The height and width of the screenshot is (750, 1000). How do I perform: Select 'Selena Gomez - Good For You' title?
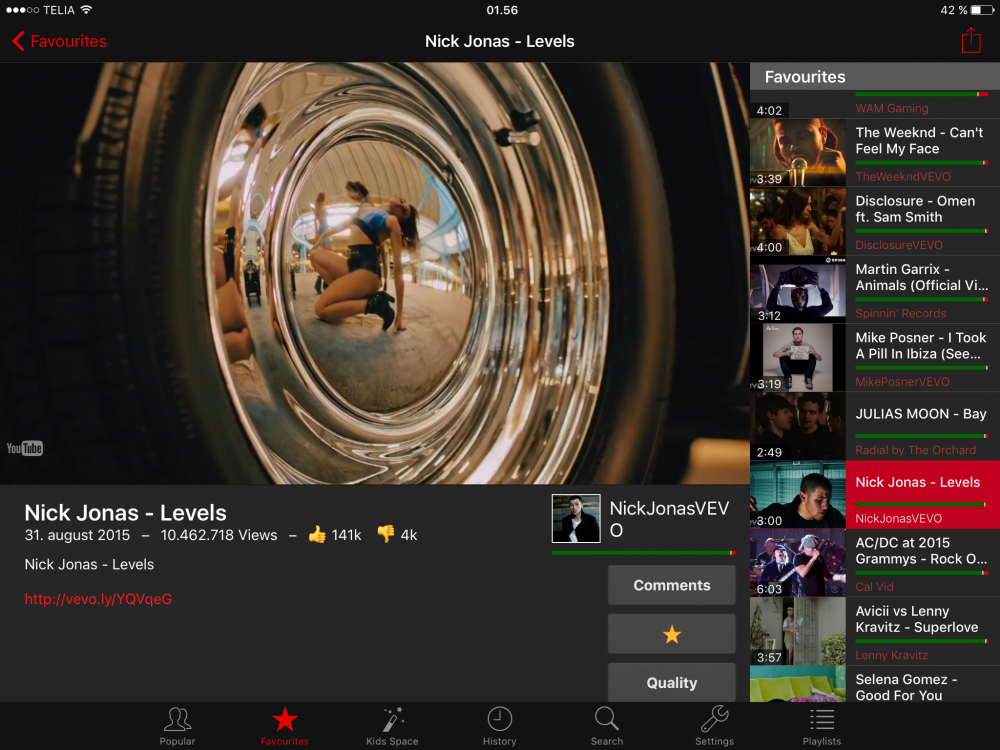tap(906, 687)
